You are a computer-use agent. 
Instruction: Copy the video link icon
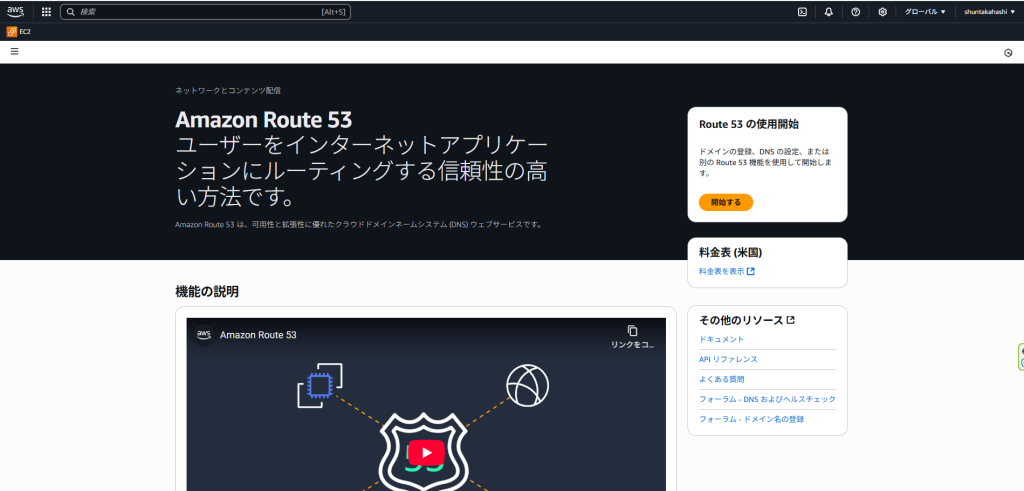[x=632, y=330]
